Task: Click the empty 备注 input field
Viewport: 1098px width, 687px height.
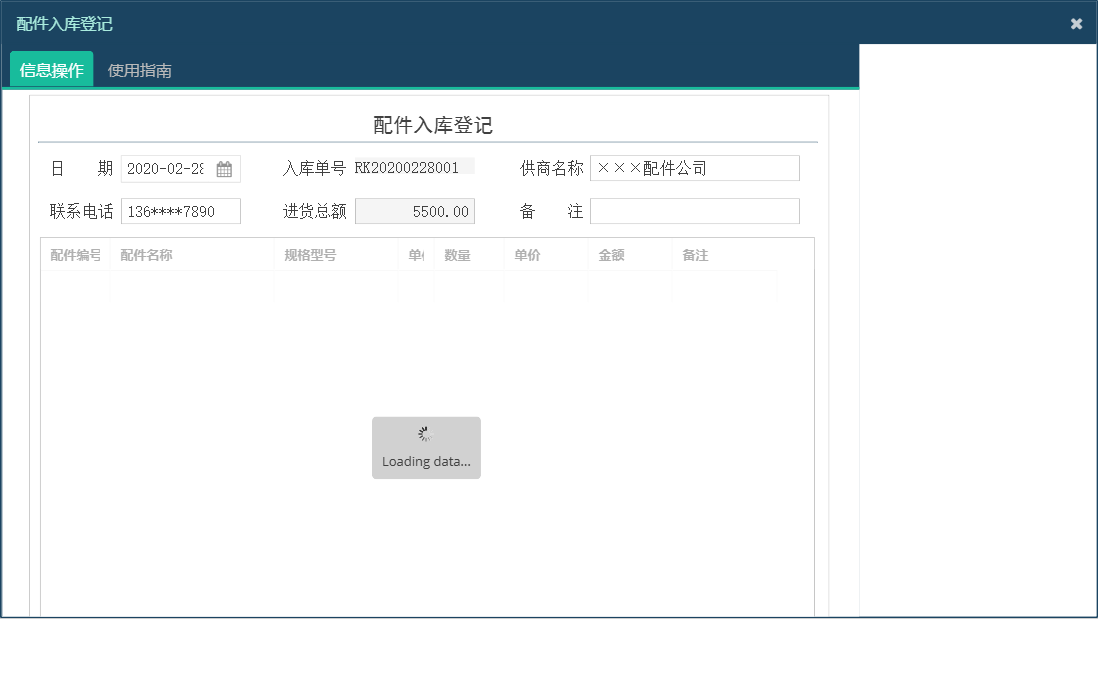Action: 694,210
